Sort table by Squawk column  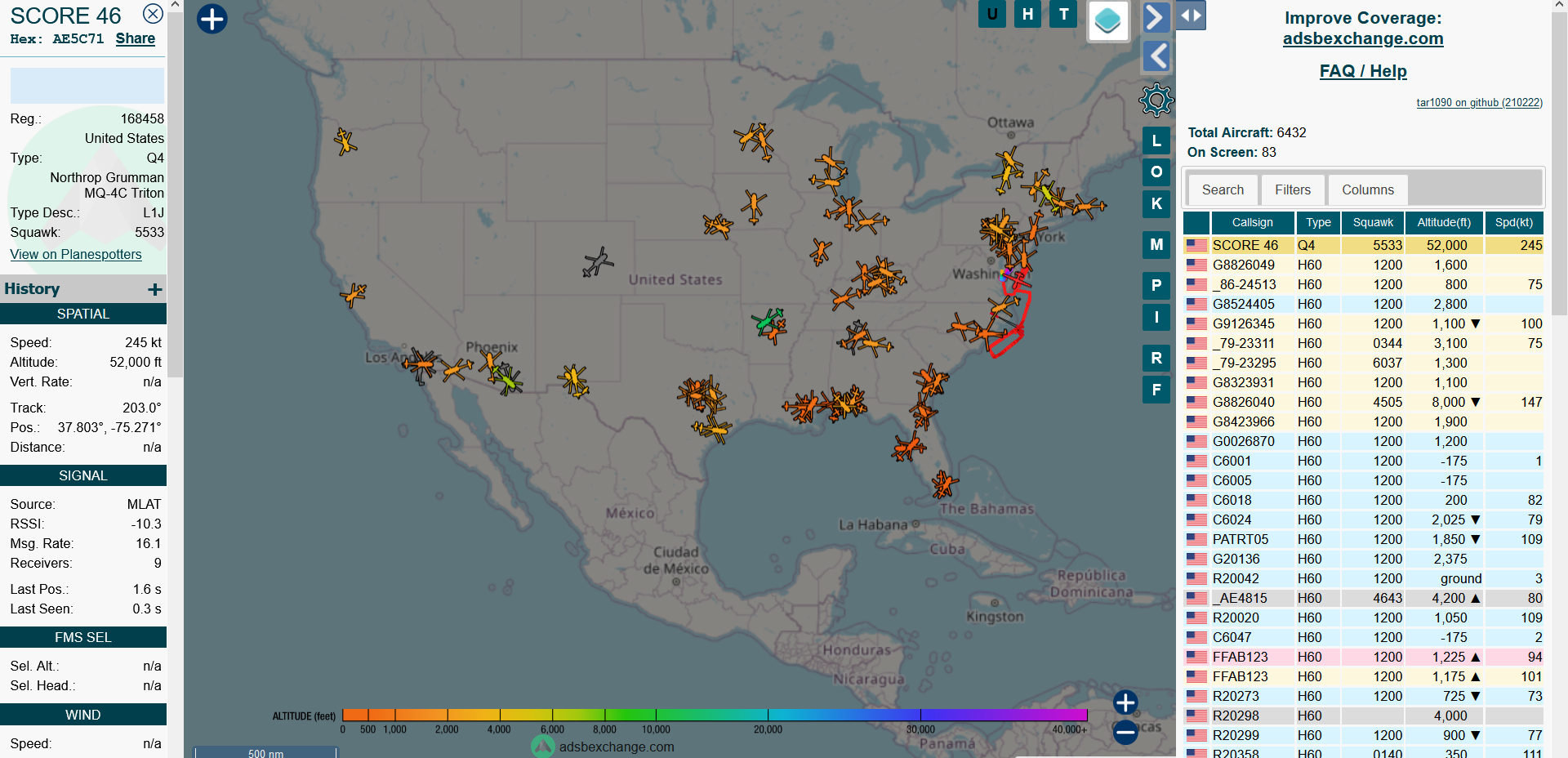(1373, 222)
